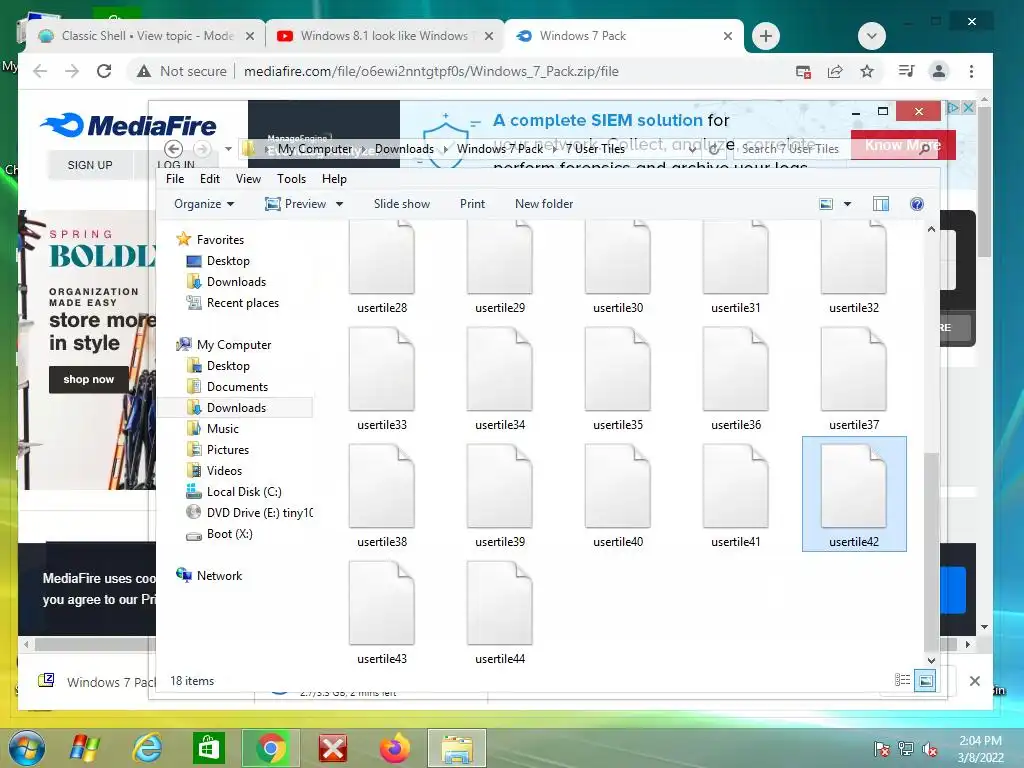This screenshot has width=1024, height=768.
Task: Open Chrome three-dot menu
Action: click(971, 71)
